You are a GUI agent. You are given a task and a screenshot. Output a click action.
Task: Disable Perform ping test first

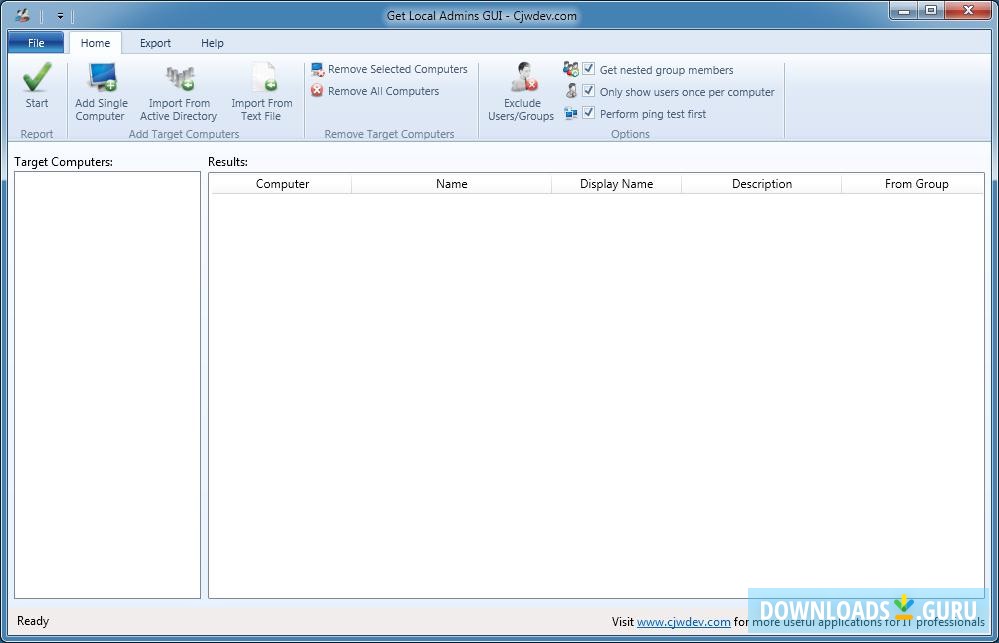[x=588, y=112]
